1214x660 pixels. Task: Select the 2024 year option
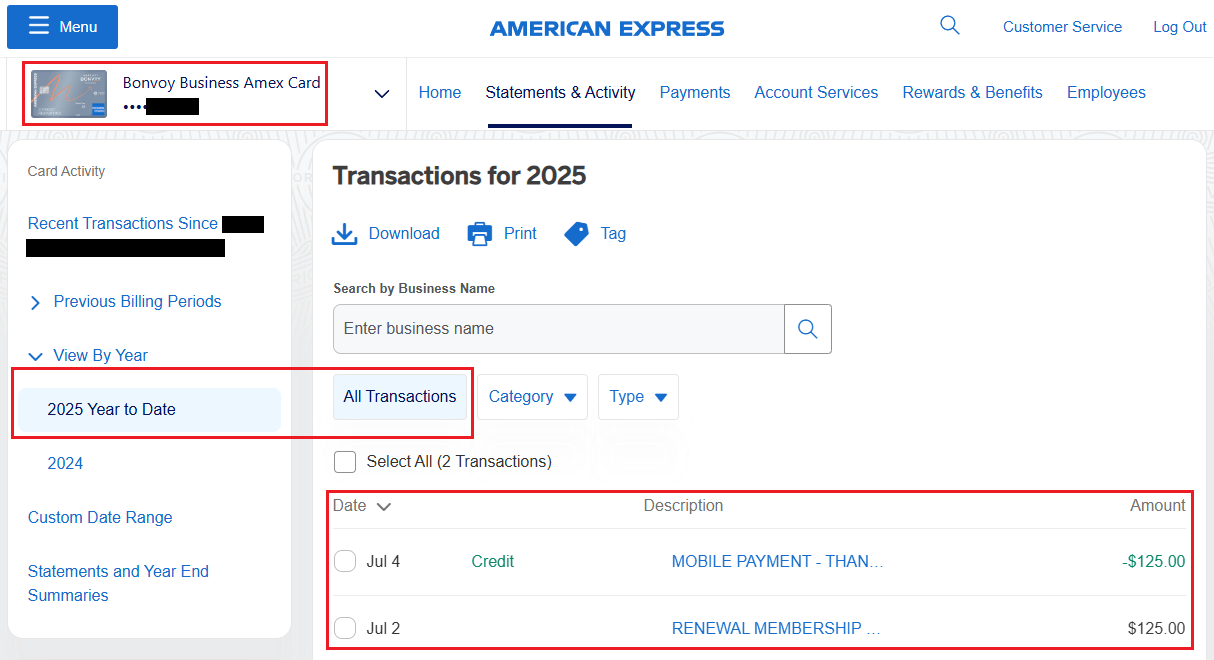(65, 463)
